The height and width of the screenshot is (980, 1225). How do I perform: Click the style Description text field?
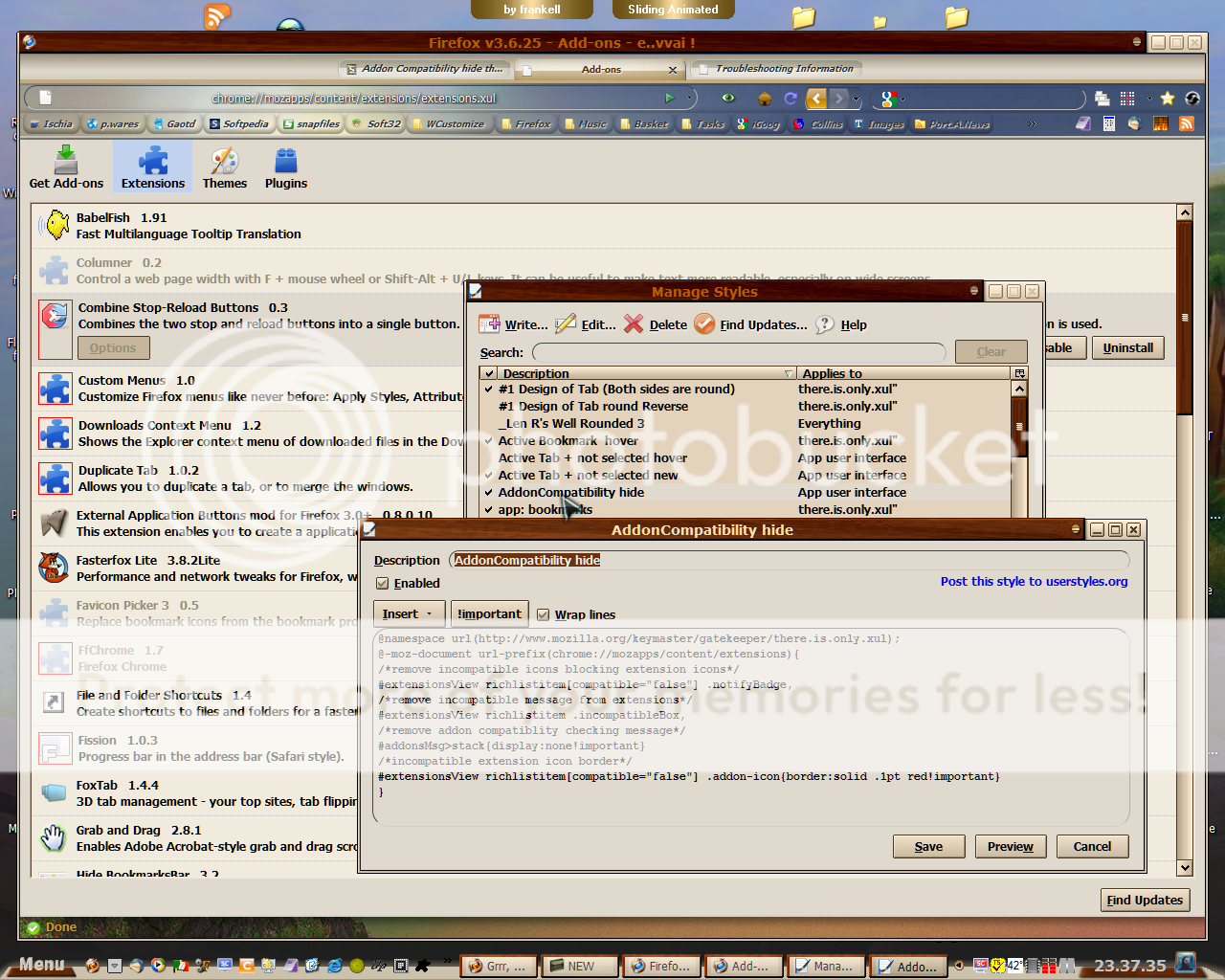click(790, 560)
